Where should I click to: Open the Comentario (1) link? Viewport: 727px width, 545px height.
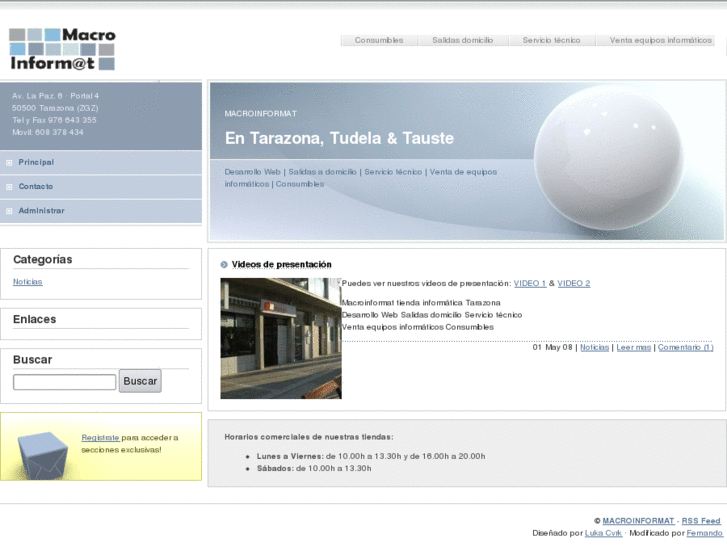click(x=685, y=347)
